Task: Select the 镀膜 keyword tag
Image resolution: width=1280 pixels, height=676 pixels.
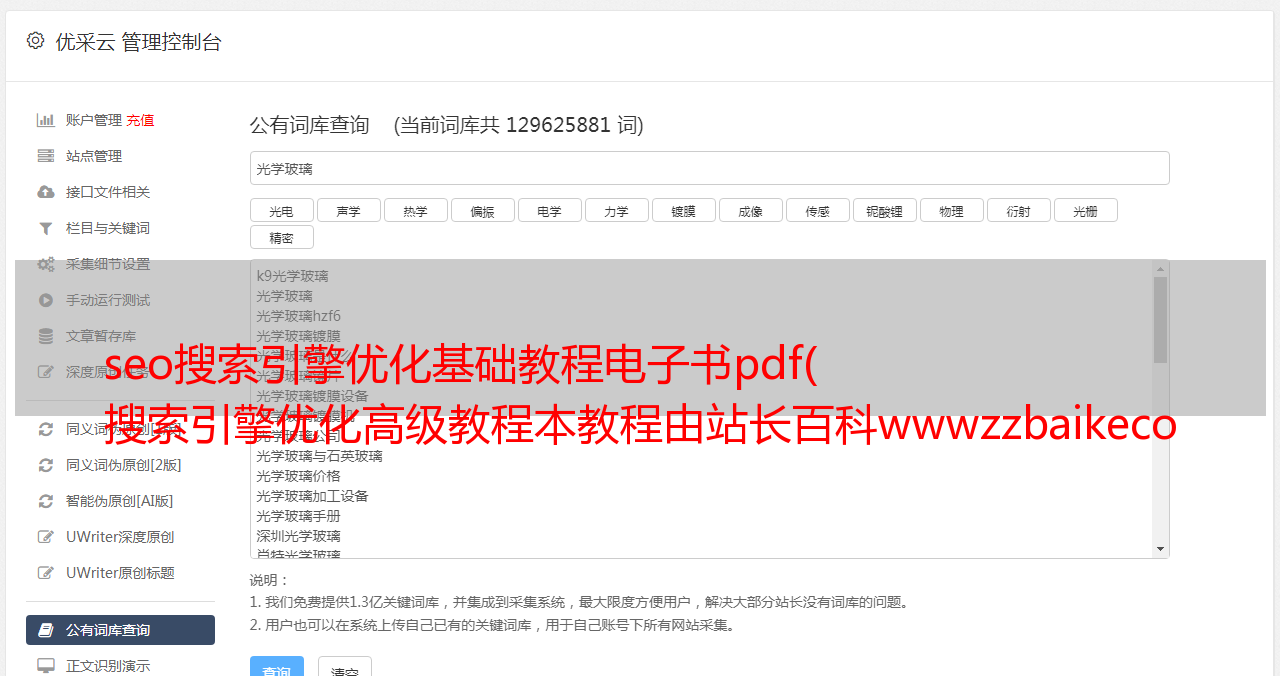Action: [683, 211]
